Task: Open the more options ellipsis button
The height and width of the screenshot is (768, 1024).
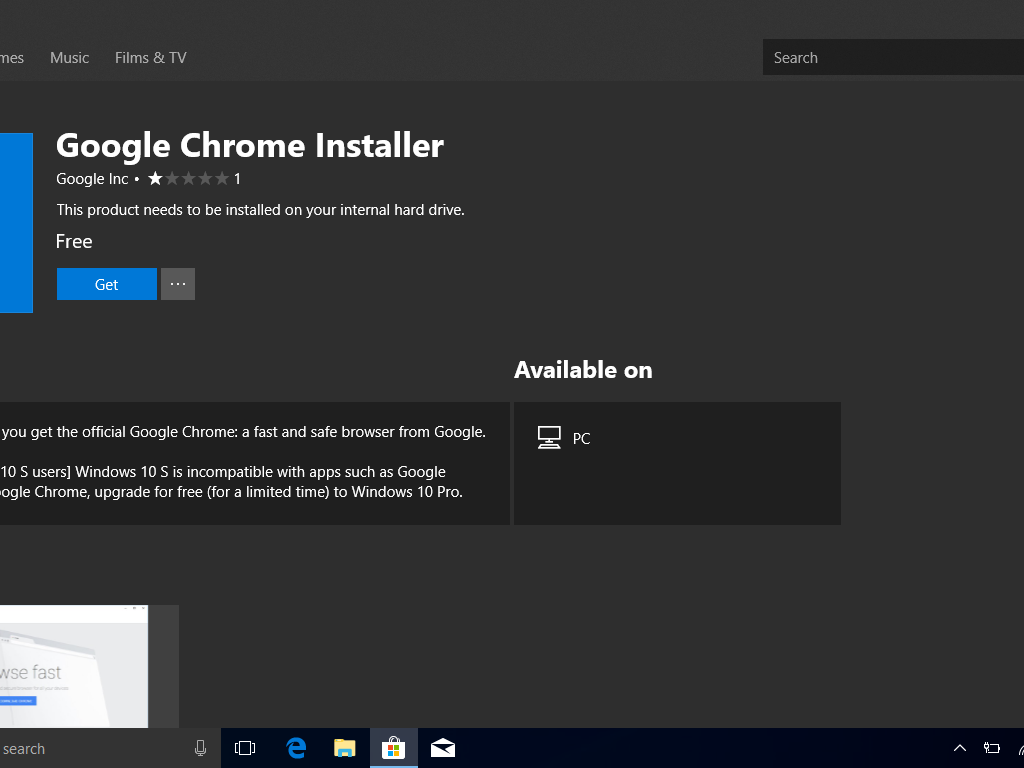Action: point(178,284)
